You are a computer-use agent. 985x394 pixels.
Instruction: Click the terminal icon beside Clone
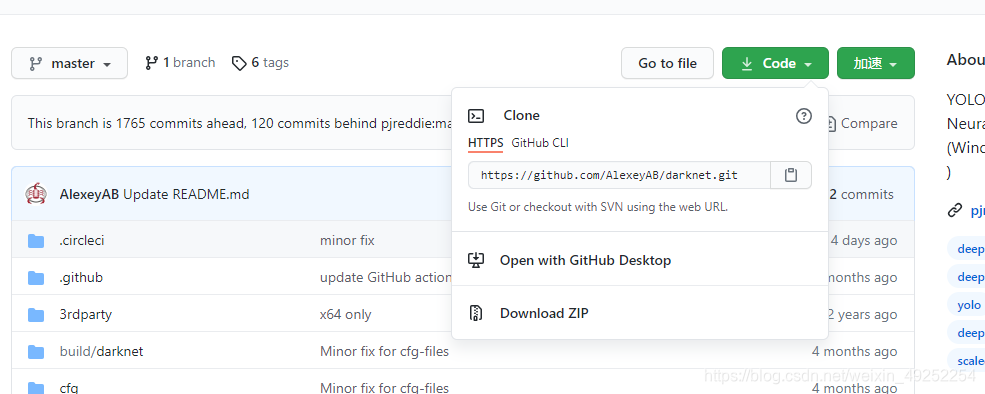476,116
